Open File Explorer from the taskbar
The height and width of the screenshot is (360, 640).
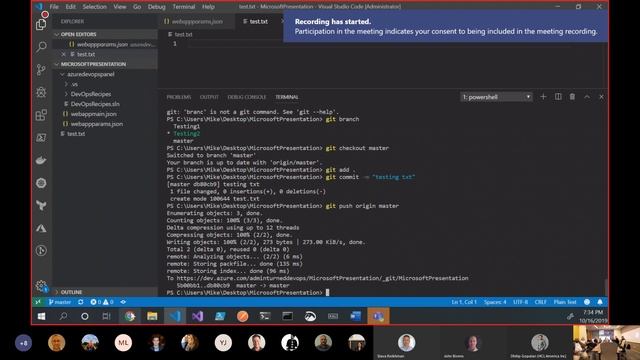(x=152, y=316)
